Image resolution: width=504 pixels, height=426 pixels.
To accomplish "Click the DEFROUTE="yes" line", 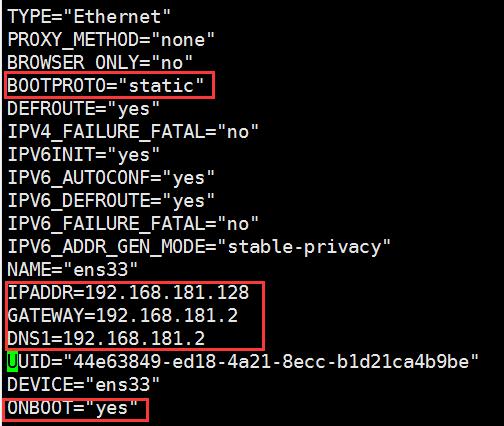I will [84, 109].
